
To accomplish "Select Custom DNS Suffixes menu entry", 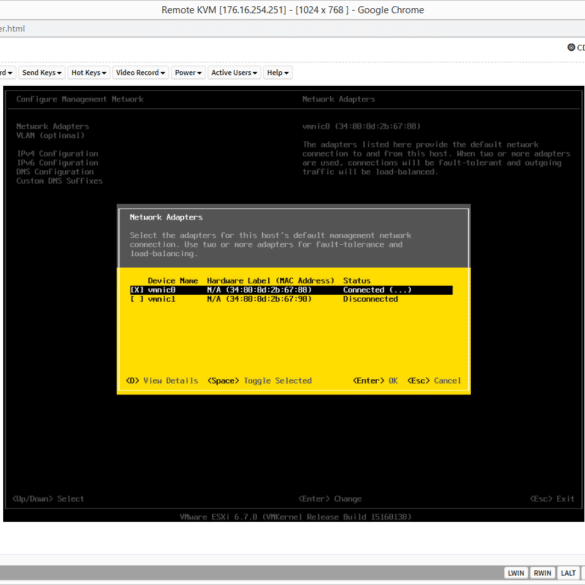I will click(x=59, y=181).
